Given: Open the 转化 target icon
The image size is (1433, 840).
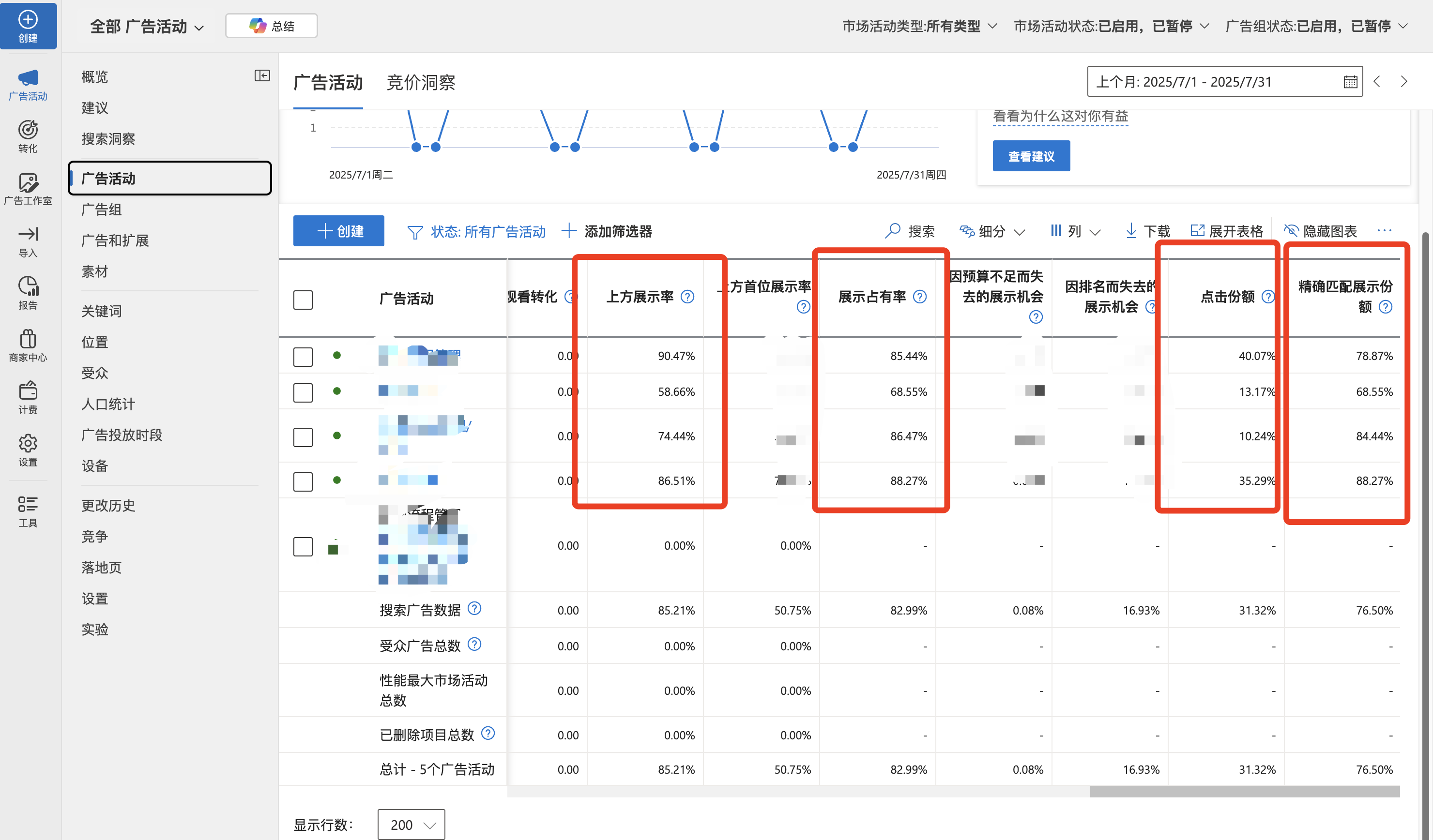Looking at the screenshot, I should (x=28, y=130).
